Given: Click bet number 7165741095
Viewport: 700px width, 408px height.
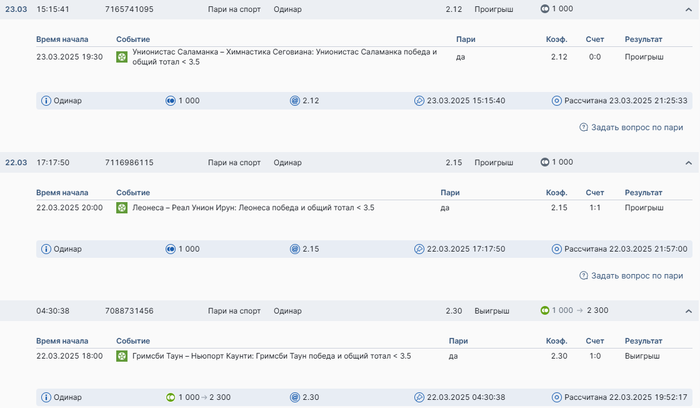Looking at the screenshot, I should pyautogui.click(x=129, y=9).
